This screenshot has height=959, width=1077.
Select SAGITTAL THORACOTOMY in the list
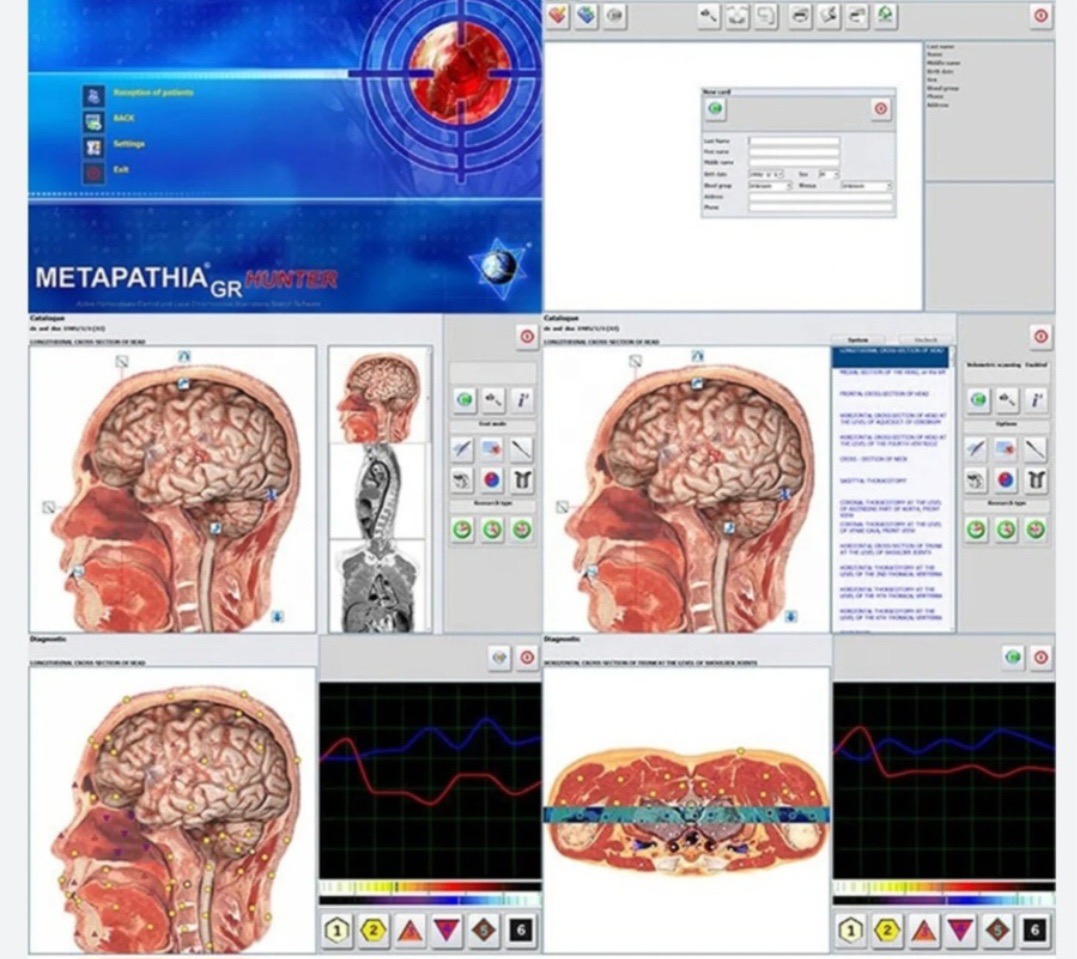pos(873,481)
